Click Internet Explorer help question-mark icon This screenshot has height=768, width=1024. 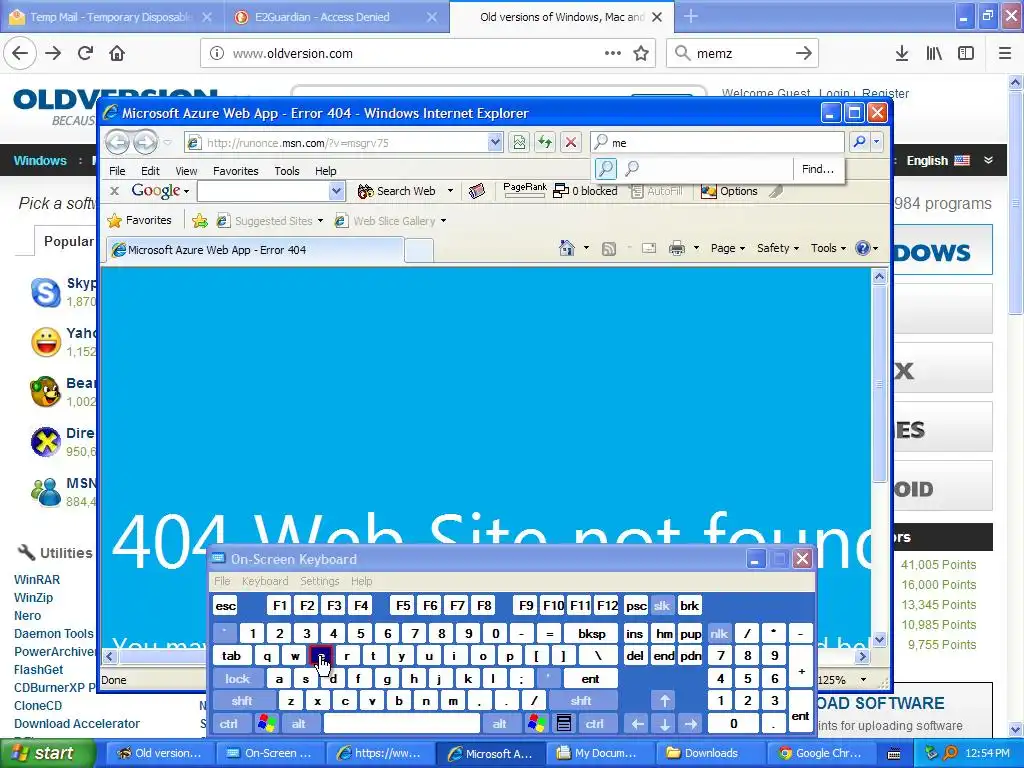coord(863,248)
